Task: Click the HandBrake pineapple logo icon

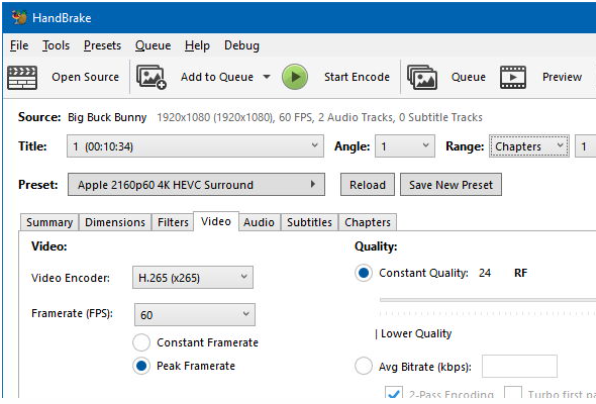Action: (x=19, y=17)
